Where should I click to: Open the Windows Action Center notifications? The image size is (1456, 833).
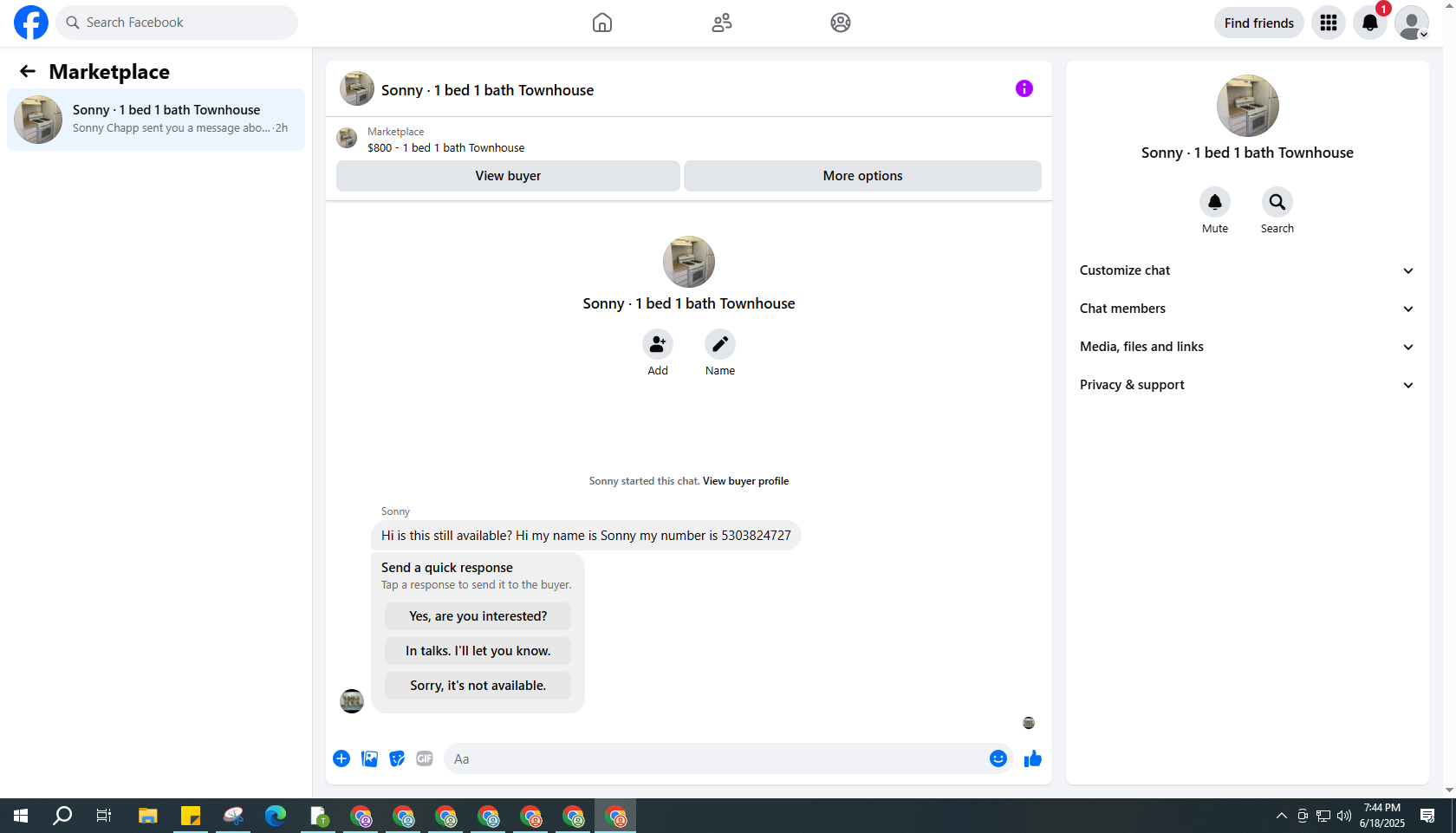coord(1427,816)
